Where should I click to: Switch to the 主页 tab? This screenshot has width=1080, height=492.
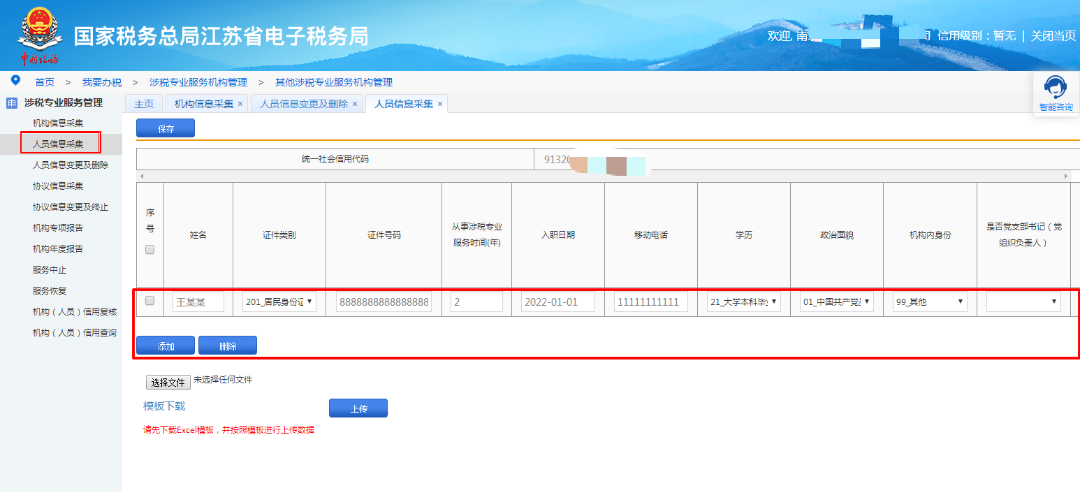click(x=144, y=104)
